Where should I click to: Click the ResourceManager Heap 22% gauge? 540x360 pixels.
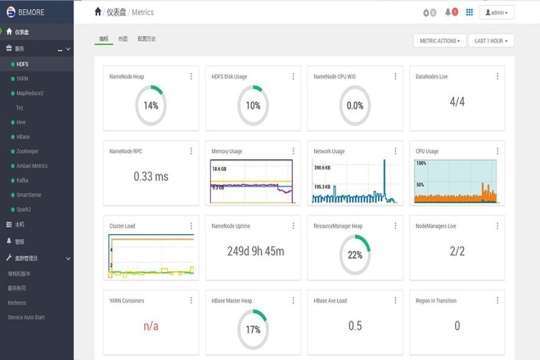coord(355,255)
